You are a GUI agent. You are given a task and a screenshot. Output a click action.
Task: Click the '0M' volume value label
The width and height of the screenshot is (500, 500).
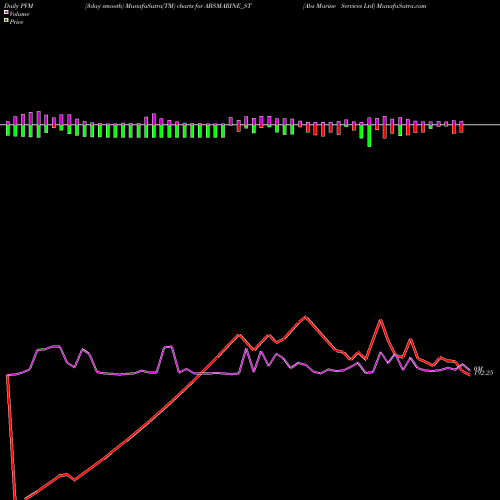(478, 369)
